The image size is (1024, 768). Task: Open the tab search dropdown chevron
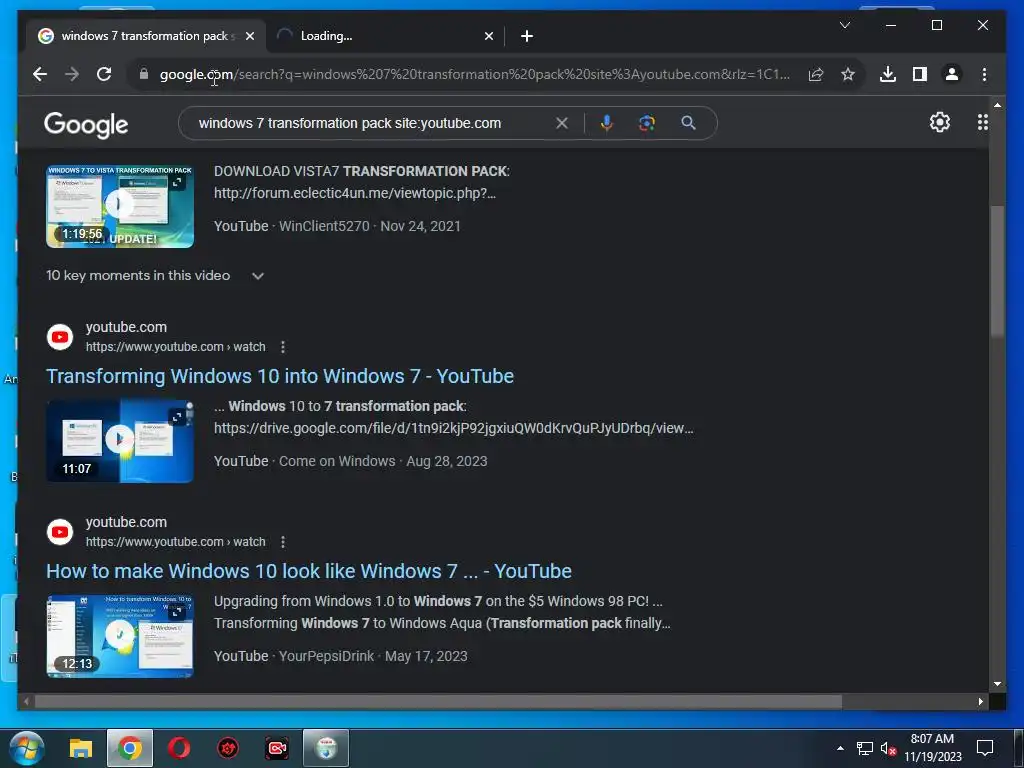click(x=844, y=25)
